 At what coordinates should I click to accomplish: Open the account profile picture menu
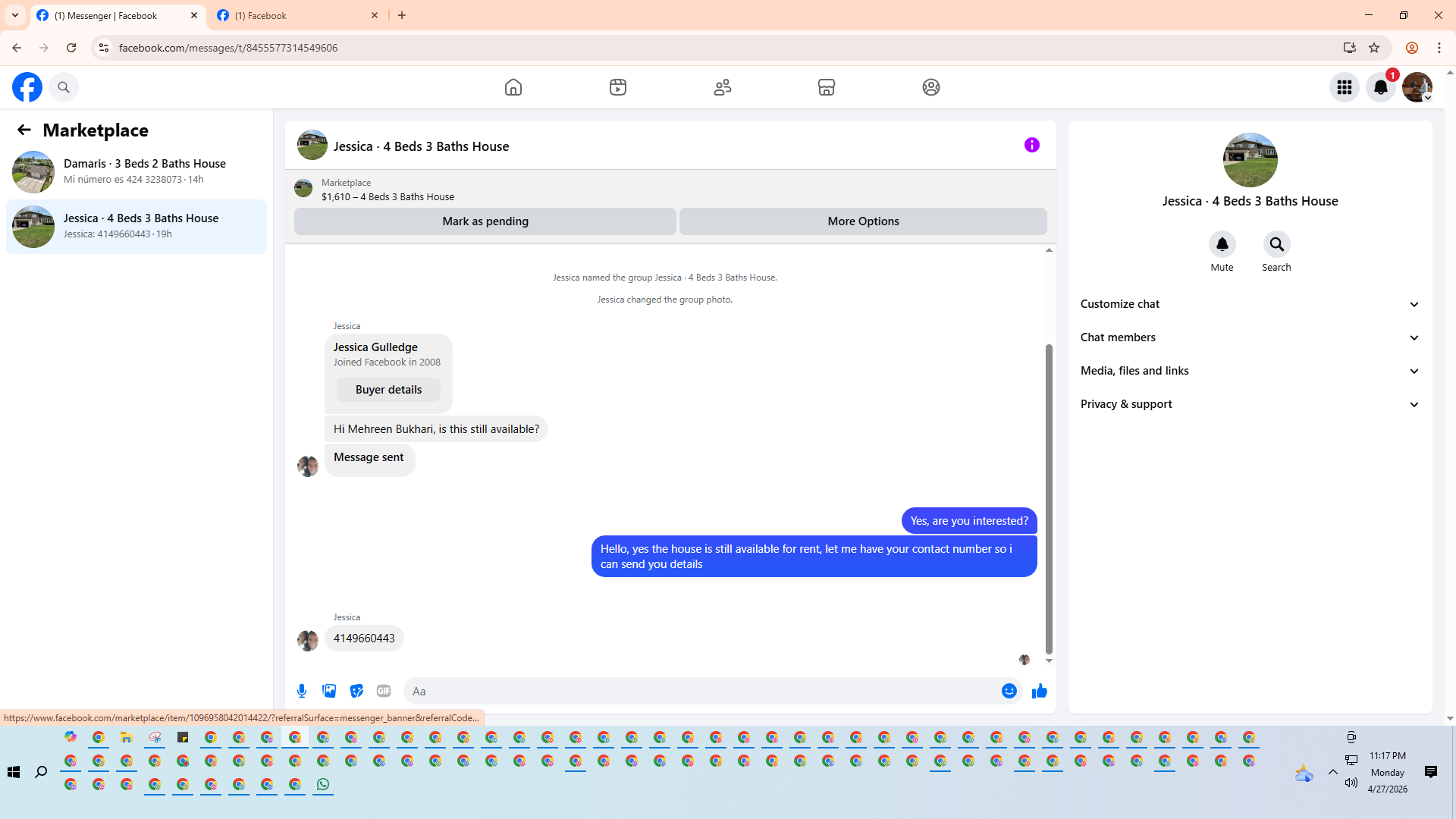pyautogui.click(x=1417, y=87)
